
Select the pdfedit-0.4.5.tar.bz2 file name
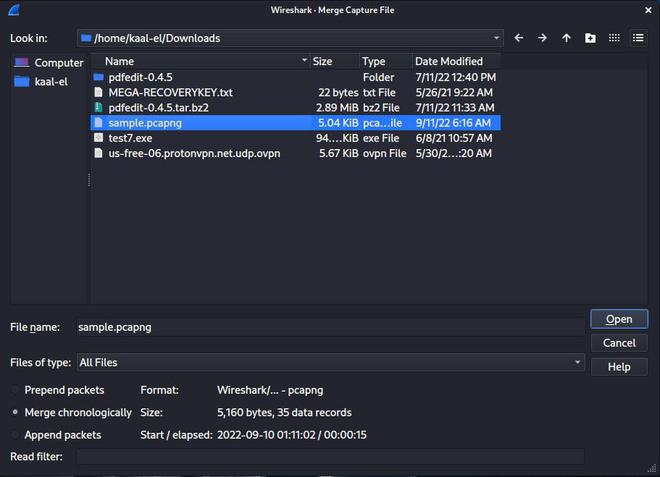(x=158, y=107)
